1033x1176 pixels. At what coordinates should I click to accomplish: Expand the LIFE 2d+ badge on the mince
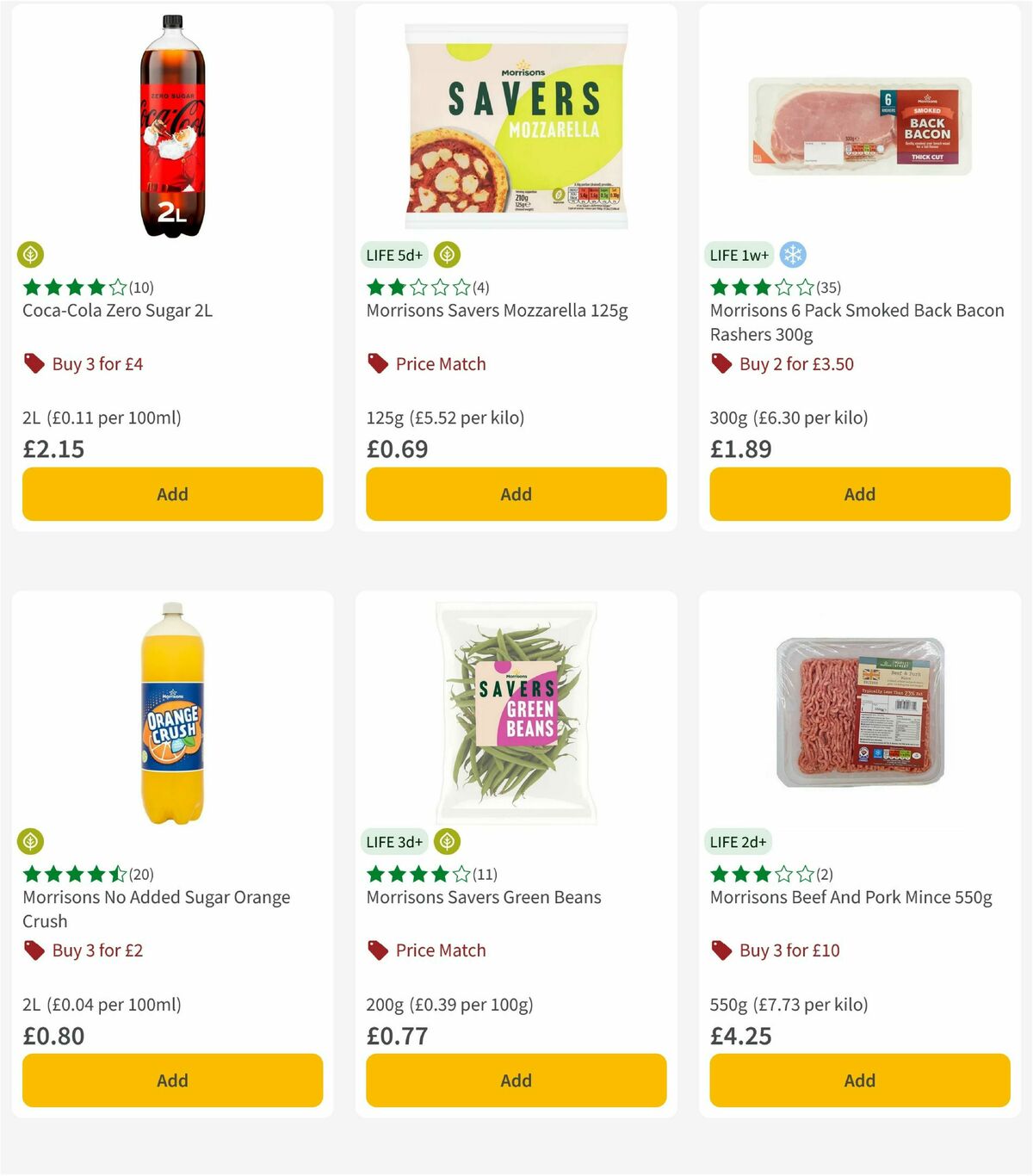tap(738, 841)
